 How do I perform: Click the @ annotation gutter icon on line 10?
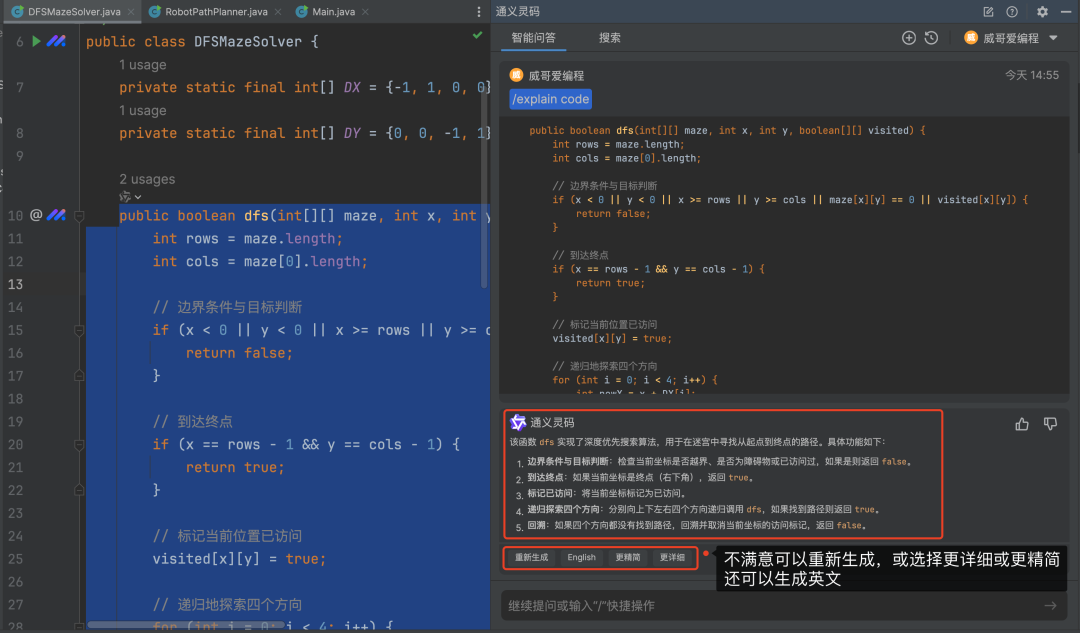(x=37, y=216)
